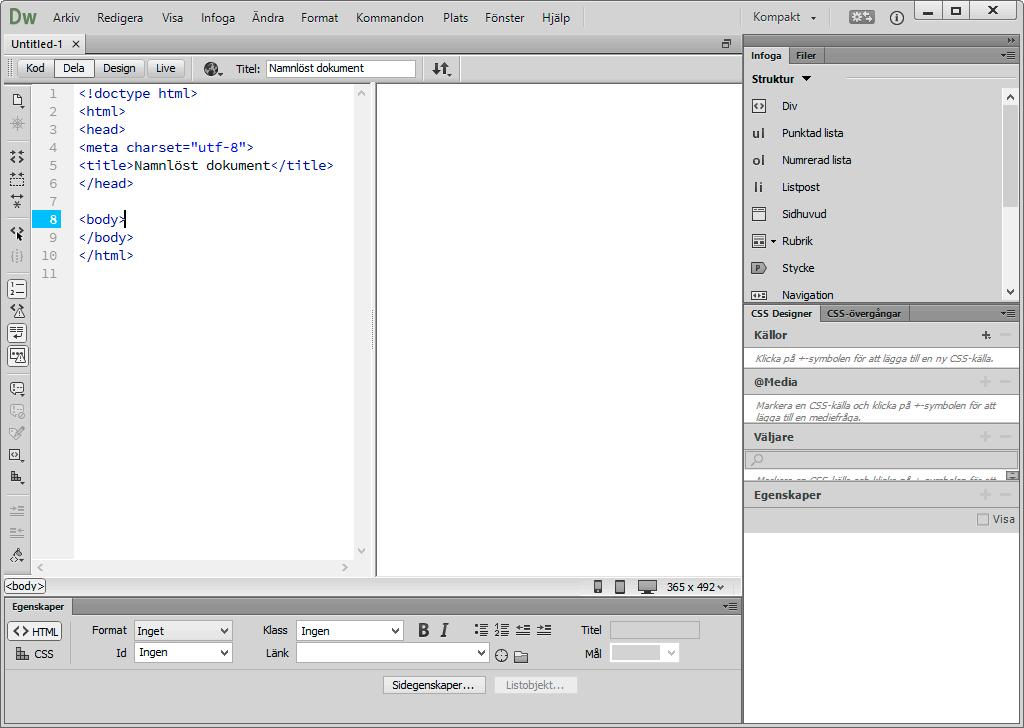Open the recent snippets icon
Image resolution: width=1024 pixels, height=728 pixels.
point(18,454)
